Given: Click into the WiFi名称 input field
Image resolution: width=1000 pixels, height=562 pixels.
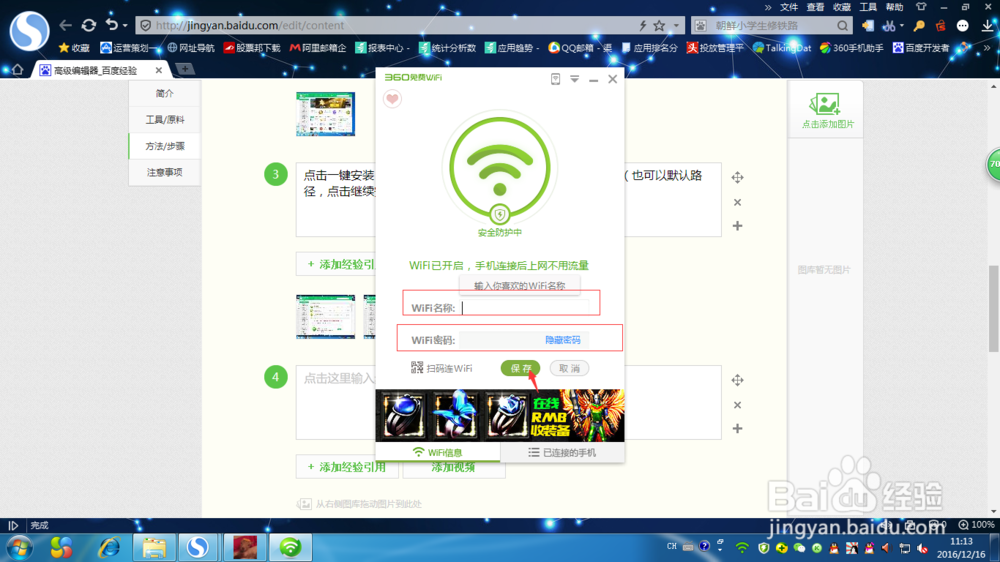Looking at the screenshot, I should point(526,307).
